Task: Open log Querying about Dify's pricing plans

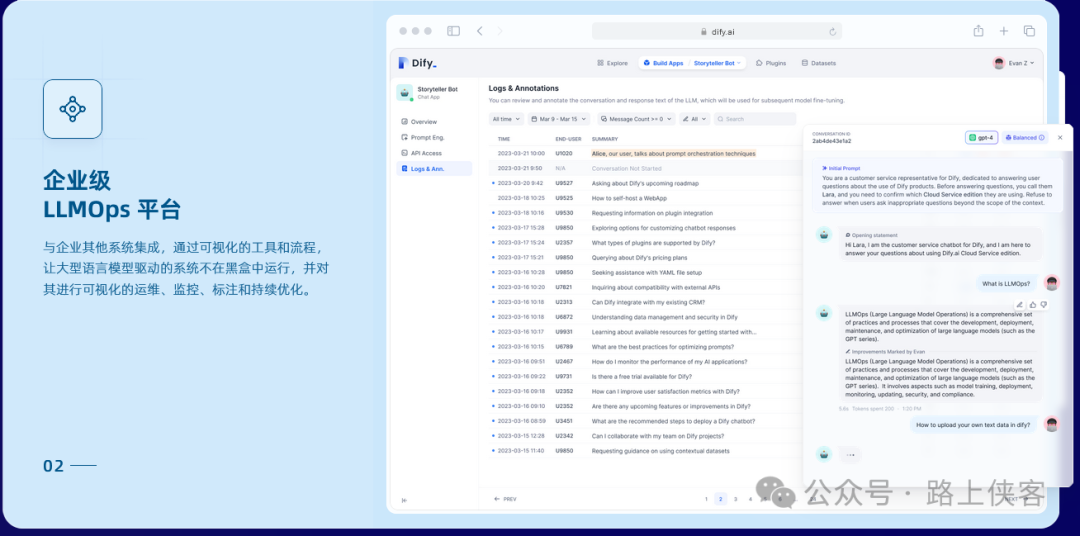Action: [645, 258]
